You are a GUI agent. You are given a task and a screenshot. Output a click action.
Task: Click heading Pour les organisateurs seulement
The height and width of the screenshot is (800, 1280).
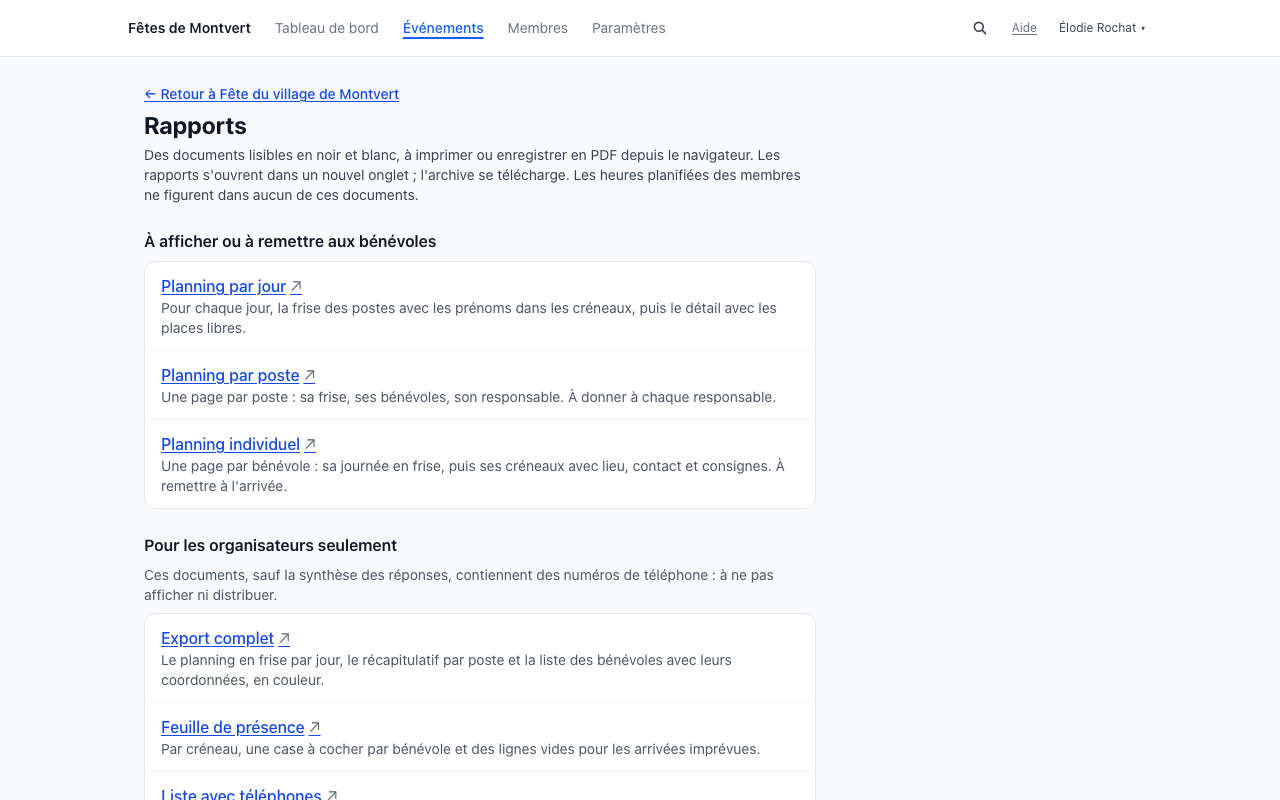click(271, 545)
